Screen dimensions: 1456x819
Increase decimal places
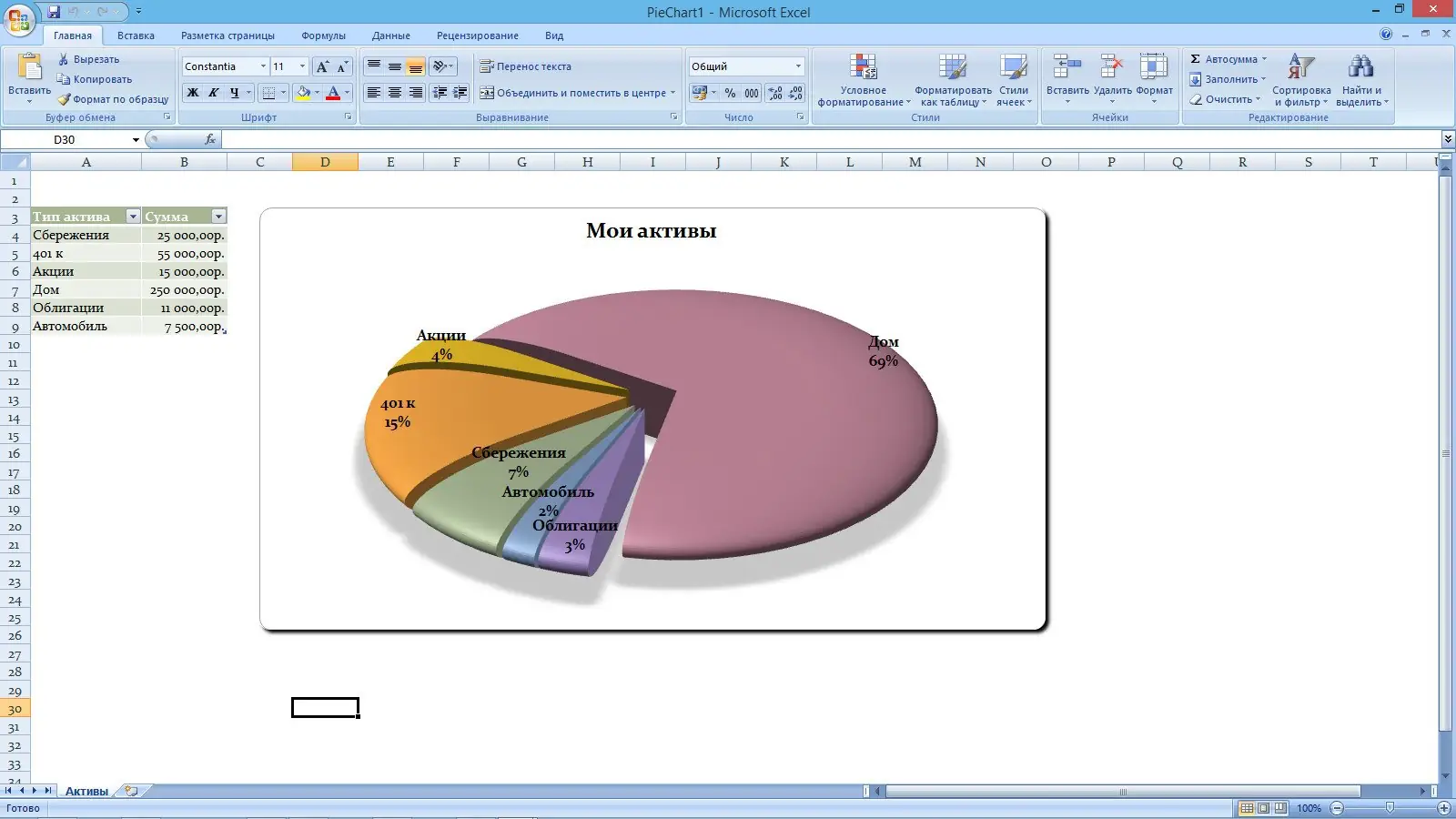(x=775, y=93)
